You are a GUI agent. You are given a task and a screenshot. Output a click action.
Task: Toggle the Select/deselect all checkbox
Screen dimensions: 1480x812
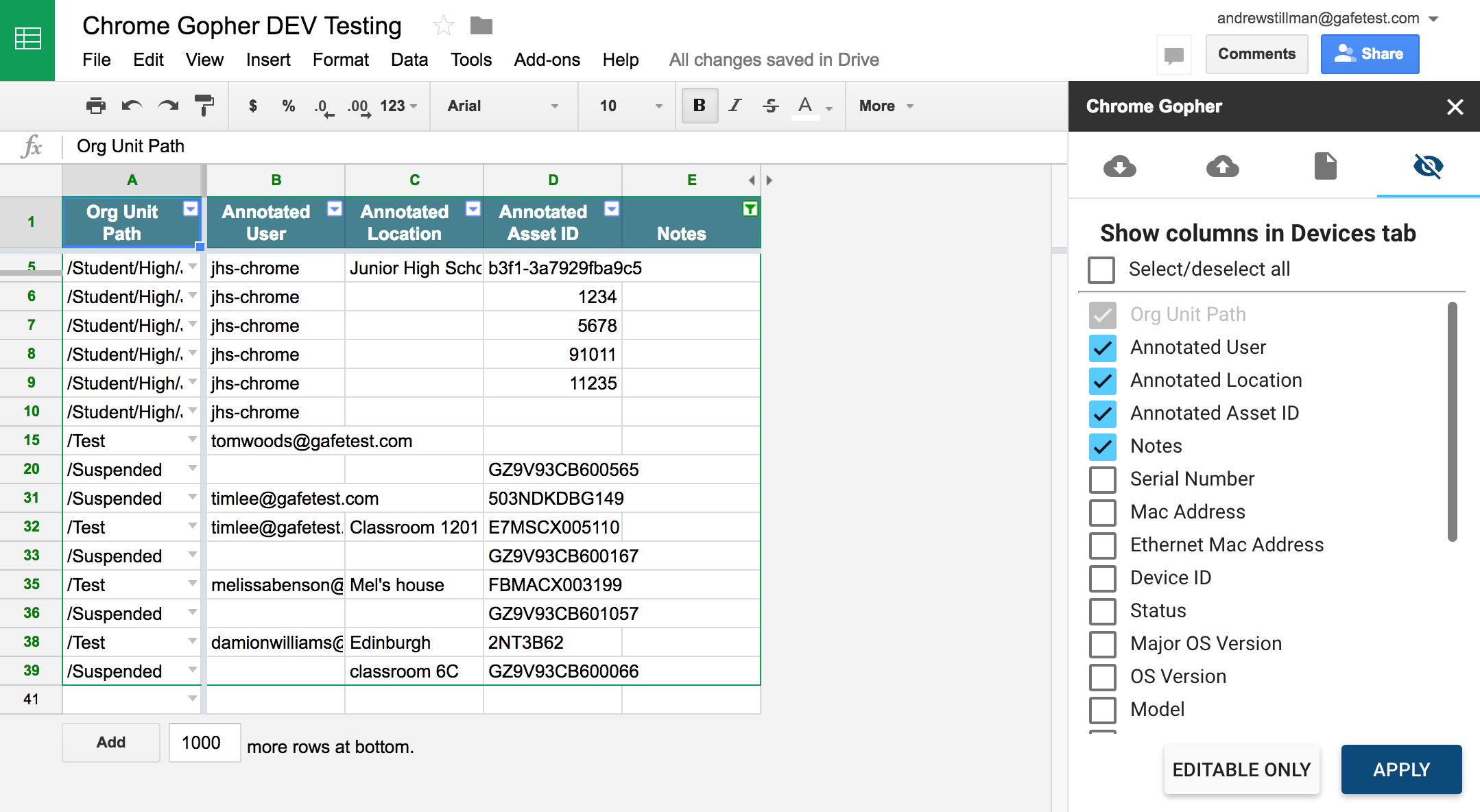click(1101, 270)
